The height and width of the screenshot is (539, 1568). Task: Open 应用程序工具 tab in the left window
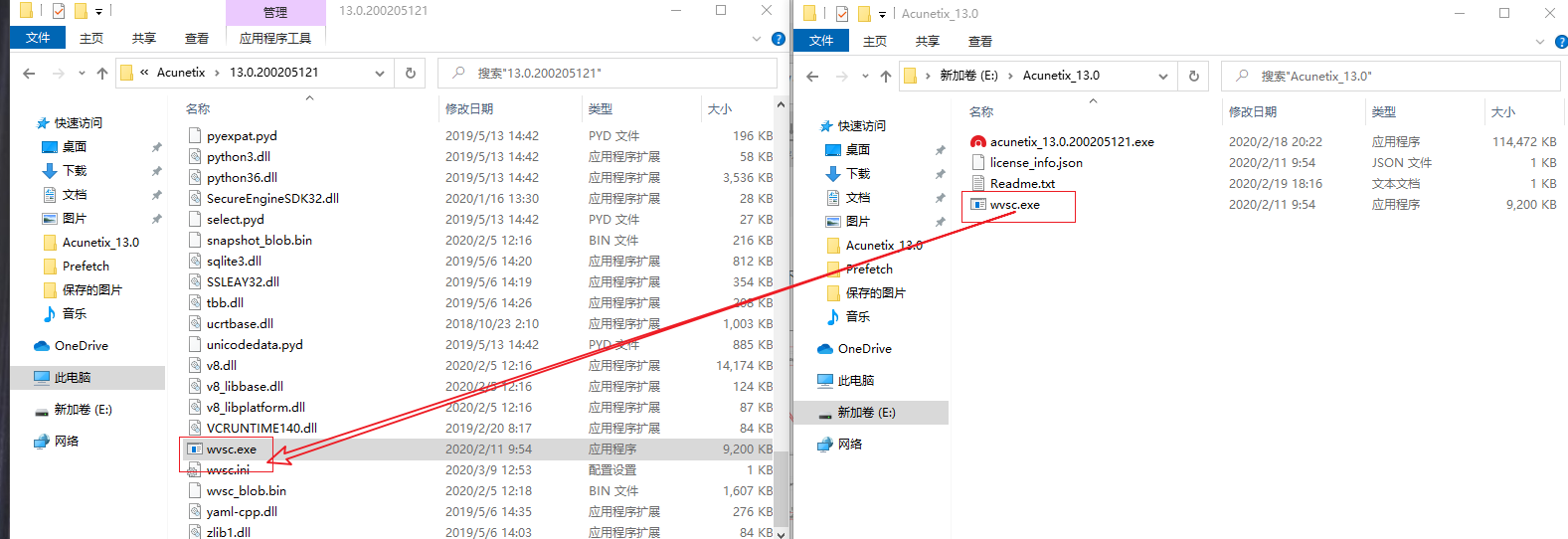(x=275, y=38)
